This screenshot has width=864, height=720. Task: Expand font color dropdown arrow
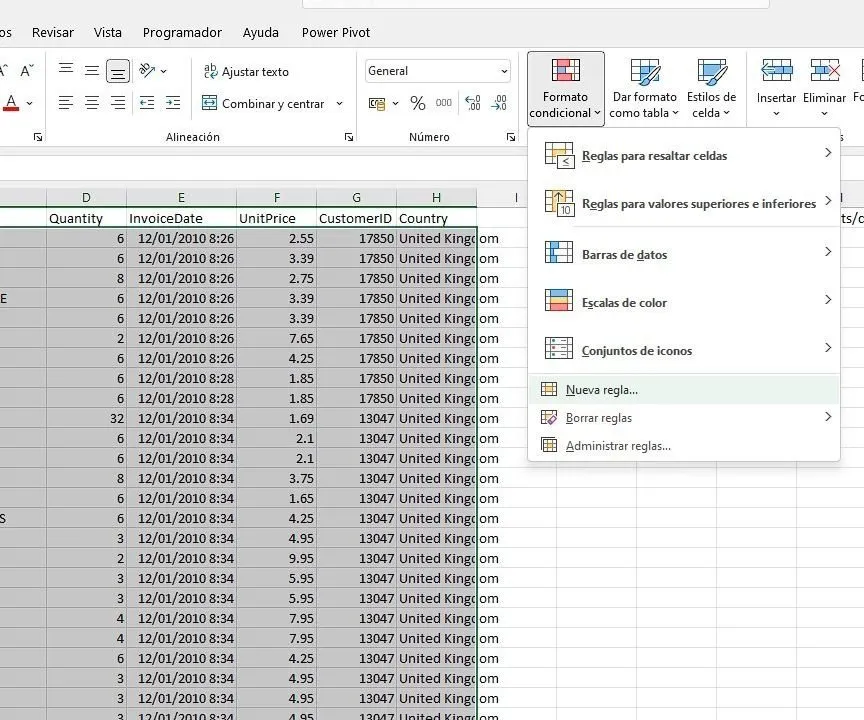pyautogui.click(x=29, y=103)
